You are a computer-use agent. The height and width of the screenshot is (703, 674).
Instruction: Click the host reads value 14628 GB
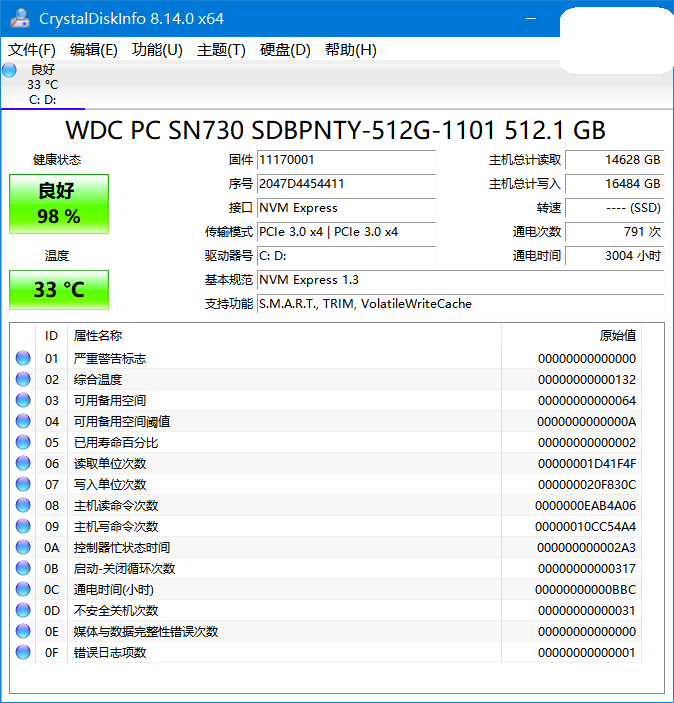(614, 160)
